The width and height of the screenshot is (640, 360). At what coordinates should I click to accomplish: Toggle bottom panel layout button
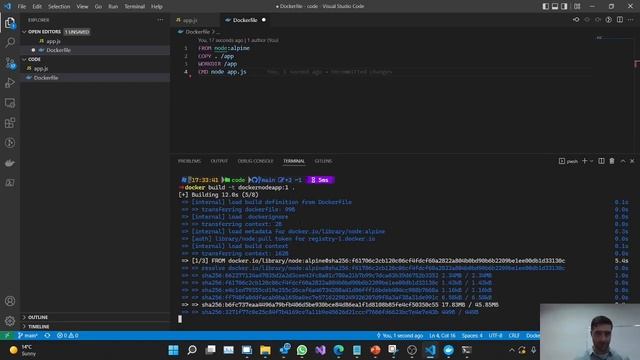point(555,6)
